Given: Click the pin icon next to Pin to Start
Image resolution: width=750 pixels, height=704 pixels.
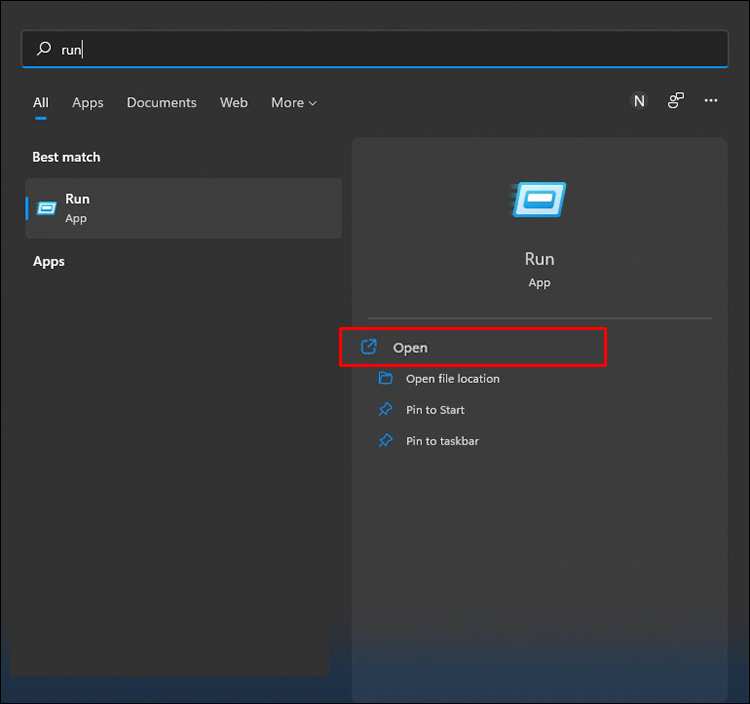Looking at the screenshot, I should pos(385,410).
